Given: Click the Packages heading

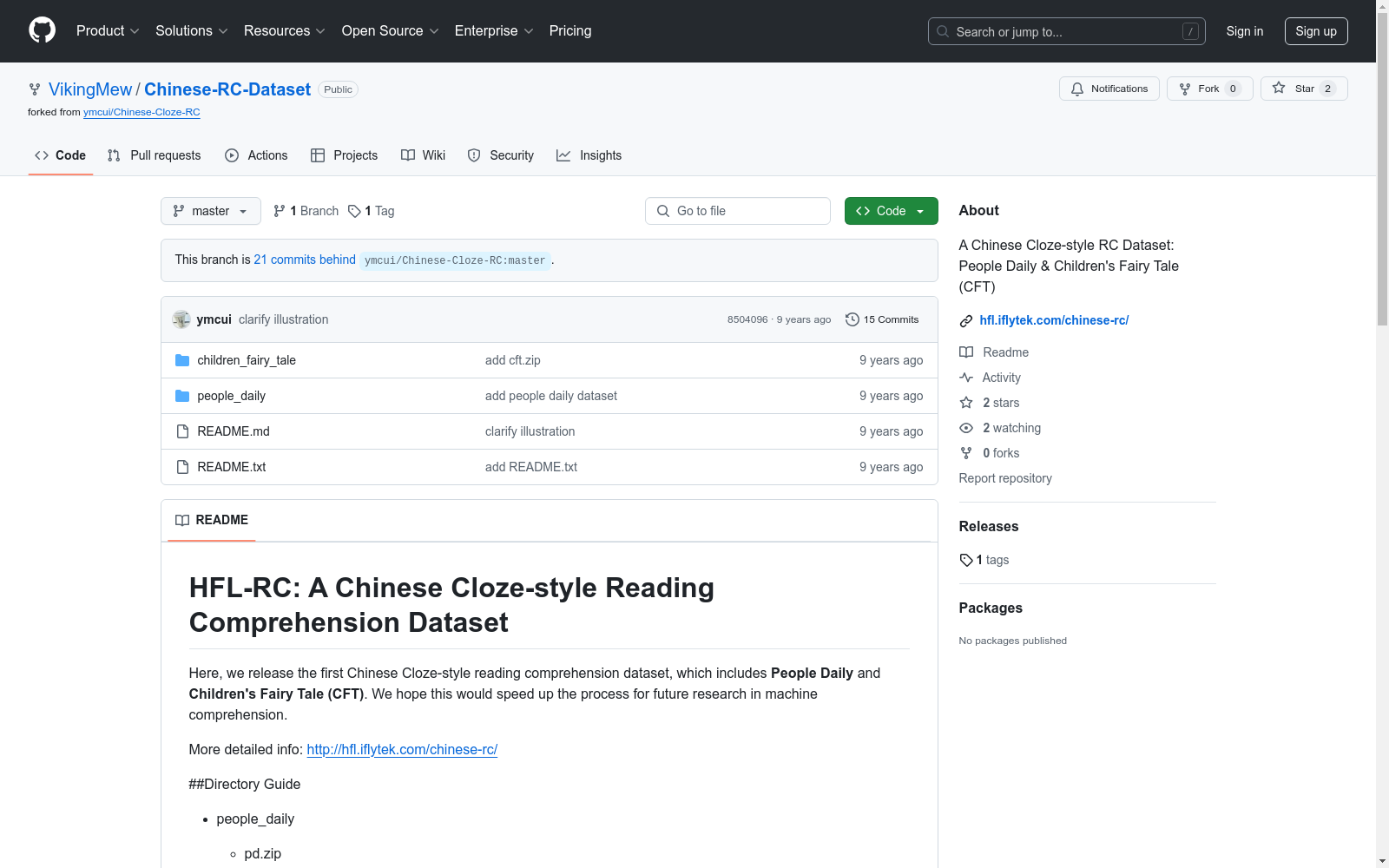Looking at the screenshot, I should tap(991, 608).
